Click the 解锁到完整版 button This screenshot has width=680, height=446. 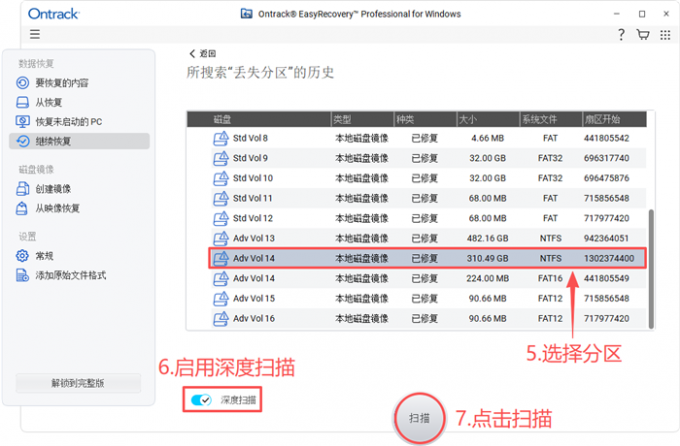[x=78, y=383]
